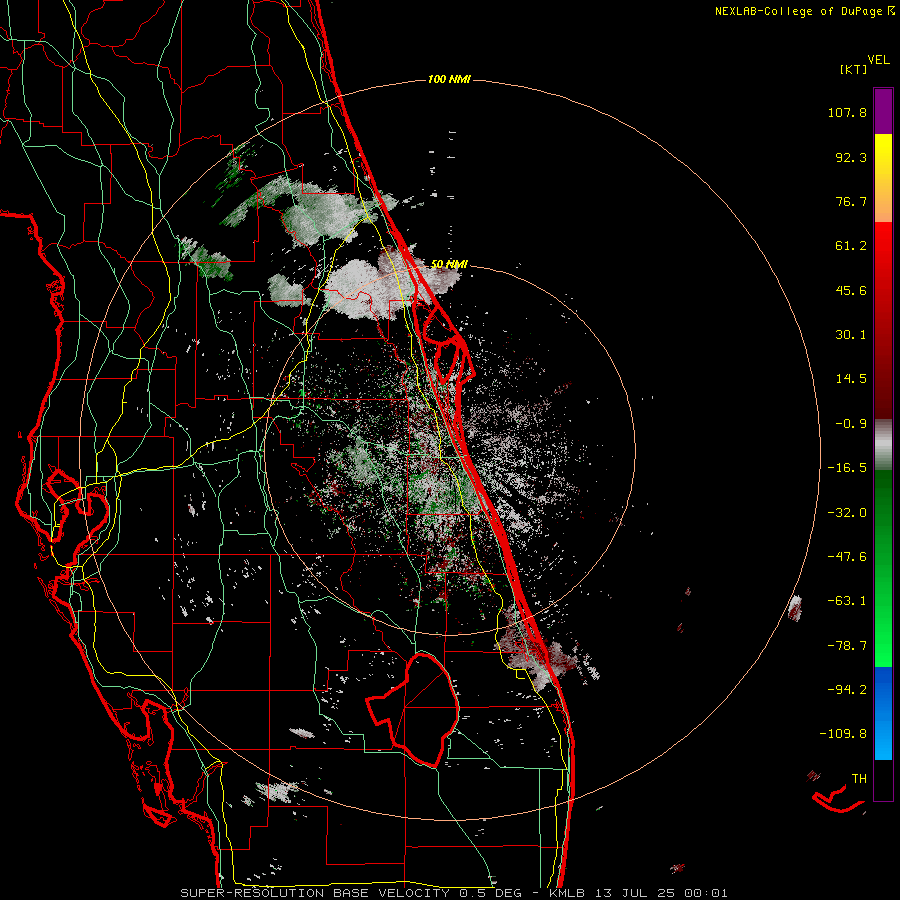
Task: Click the TH label near the scale bottom
Action: pyautogui.click(x=859, y=779)
